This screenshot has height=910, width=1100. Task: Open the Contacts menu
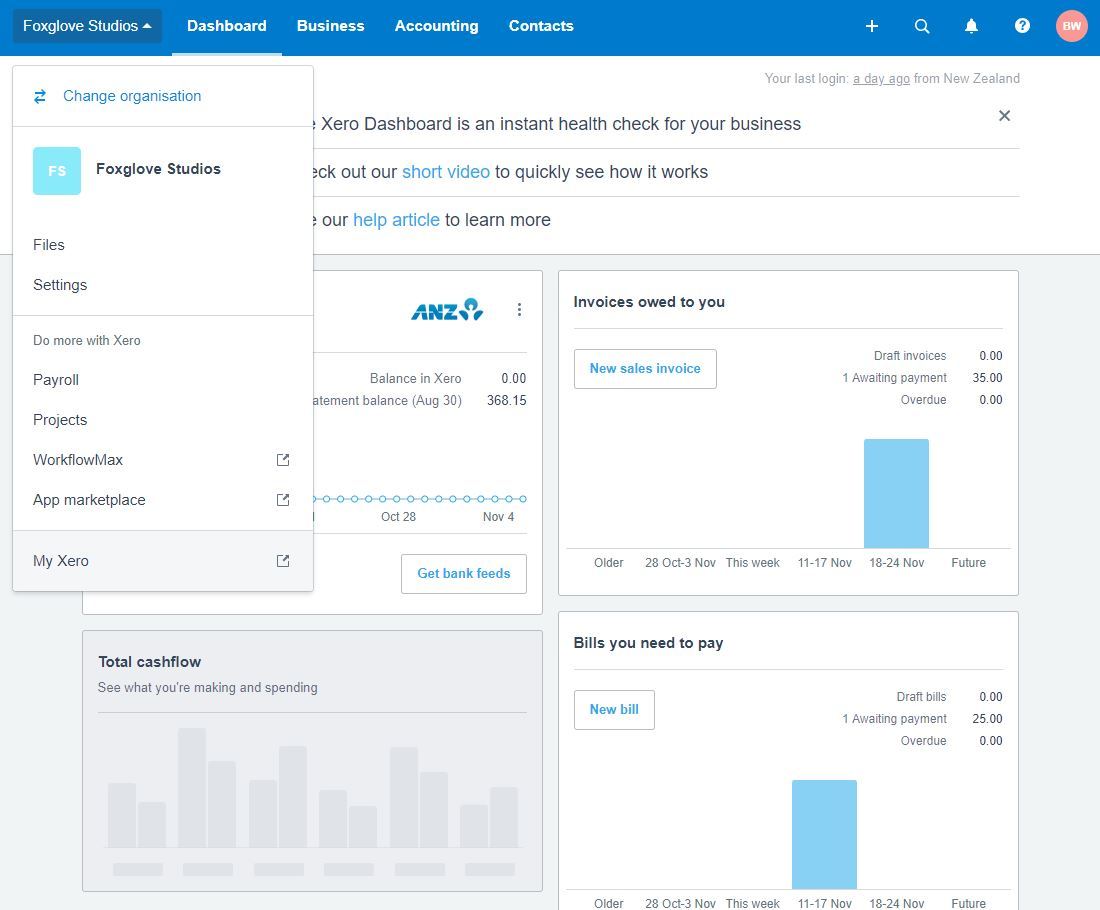541,26
